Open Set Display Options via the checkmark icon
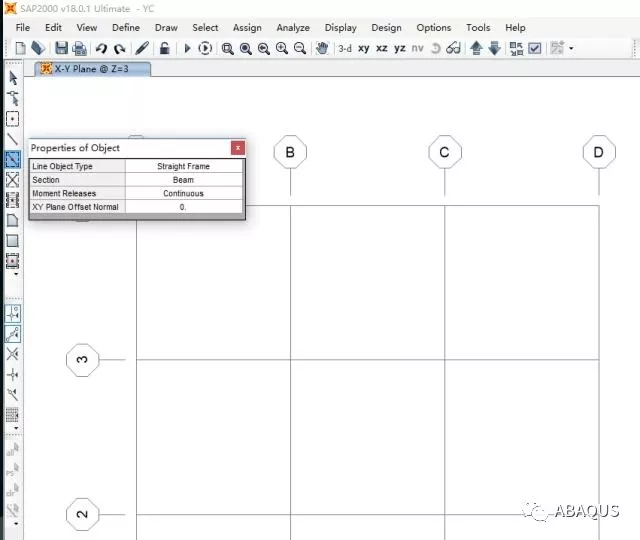This screenshot has width=640, height=540. pyautogui.click(x=535, y=49)
